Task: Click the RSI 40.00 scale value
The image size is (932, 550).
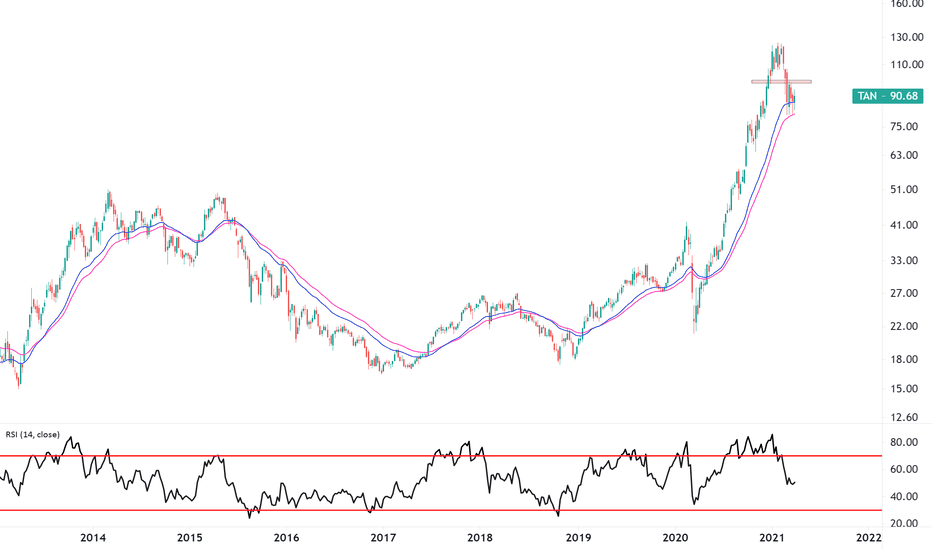Action: 904,496
